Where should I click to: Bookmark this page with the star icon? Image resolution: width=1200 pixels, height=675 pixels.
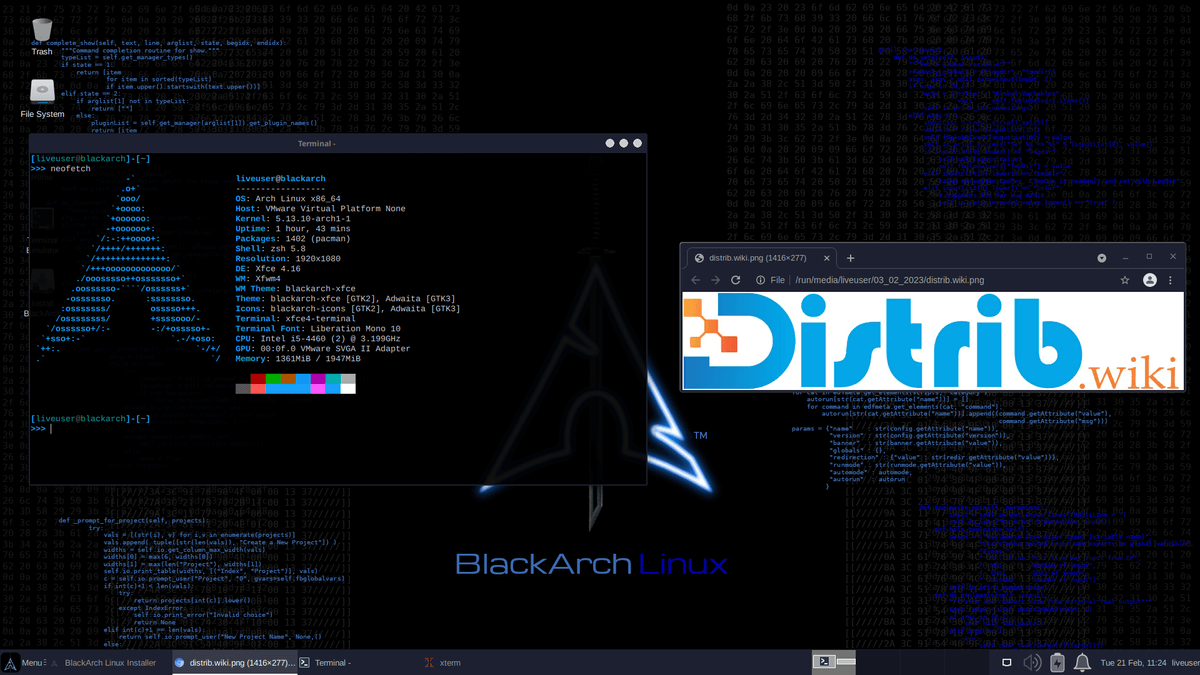[1125, 280]
